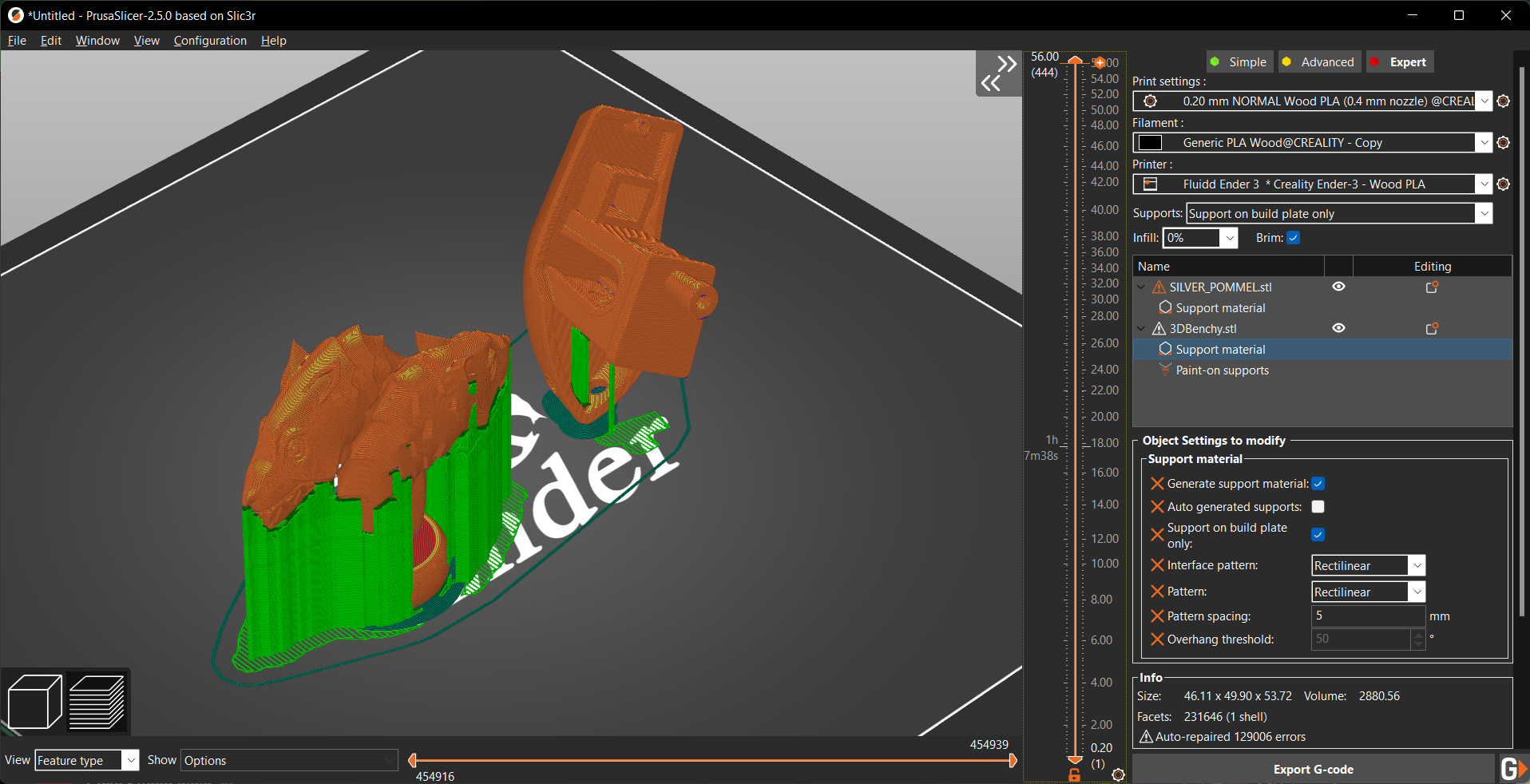
Task: Open the Print settings preset dropdown
Action: pos(1484,101)
